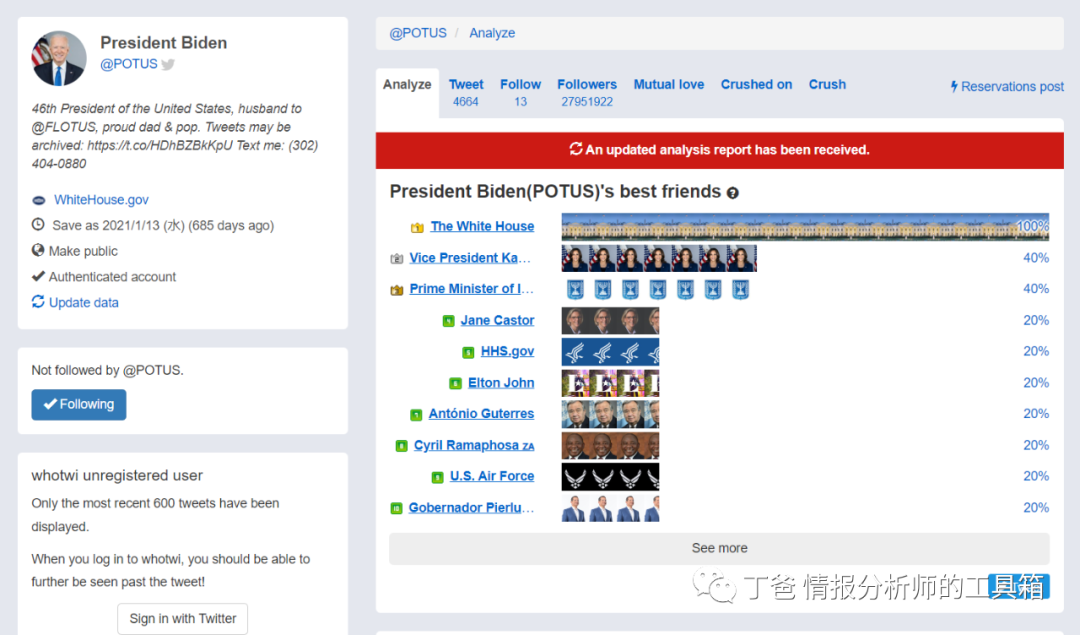The image size is (1080, 635).
Task: Click @POTUS in the breadcrumb
Action: [x=417, y=33]
